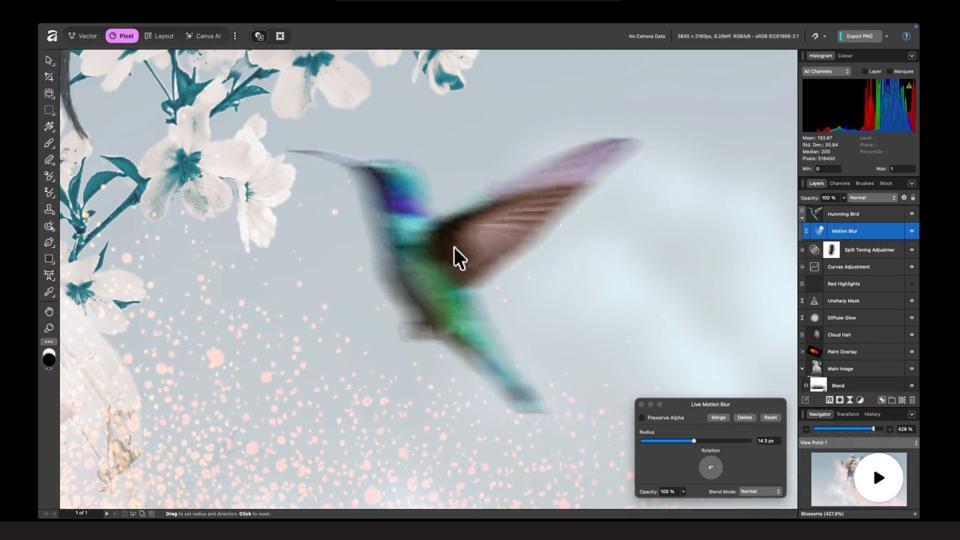Hide the Unsharp Mask layer
The image size is (960, 540).
pyautogui.click(x=912, y=301)
